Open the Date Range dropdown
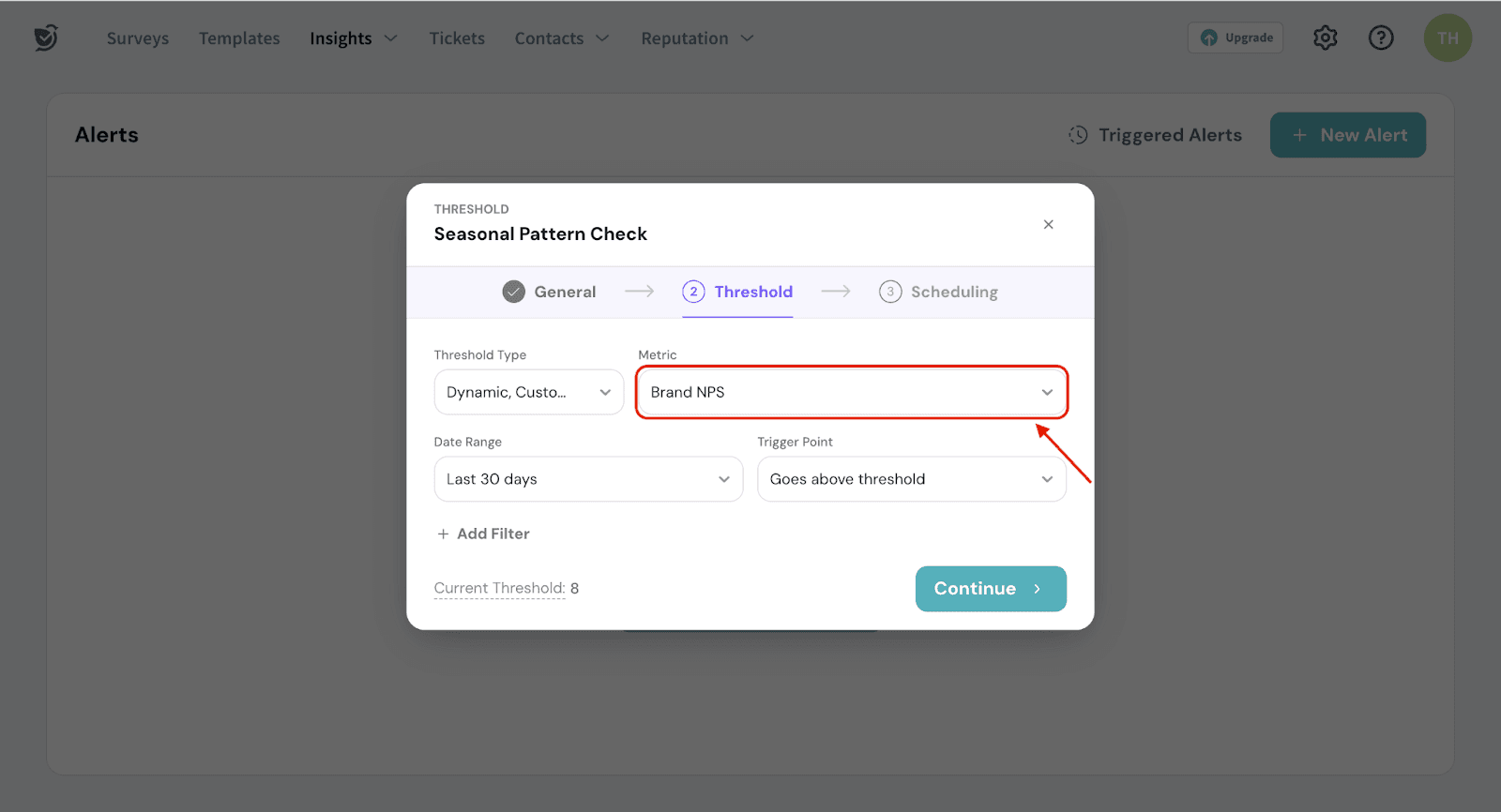 coord(588,479)
